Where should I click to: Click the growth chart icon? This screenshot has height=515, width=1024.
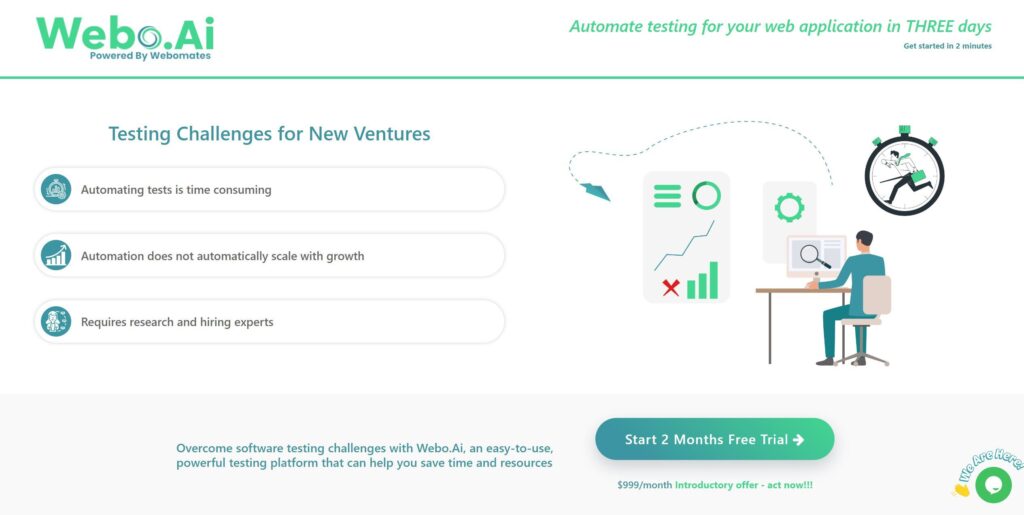click(56, 255)
